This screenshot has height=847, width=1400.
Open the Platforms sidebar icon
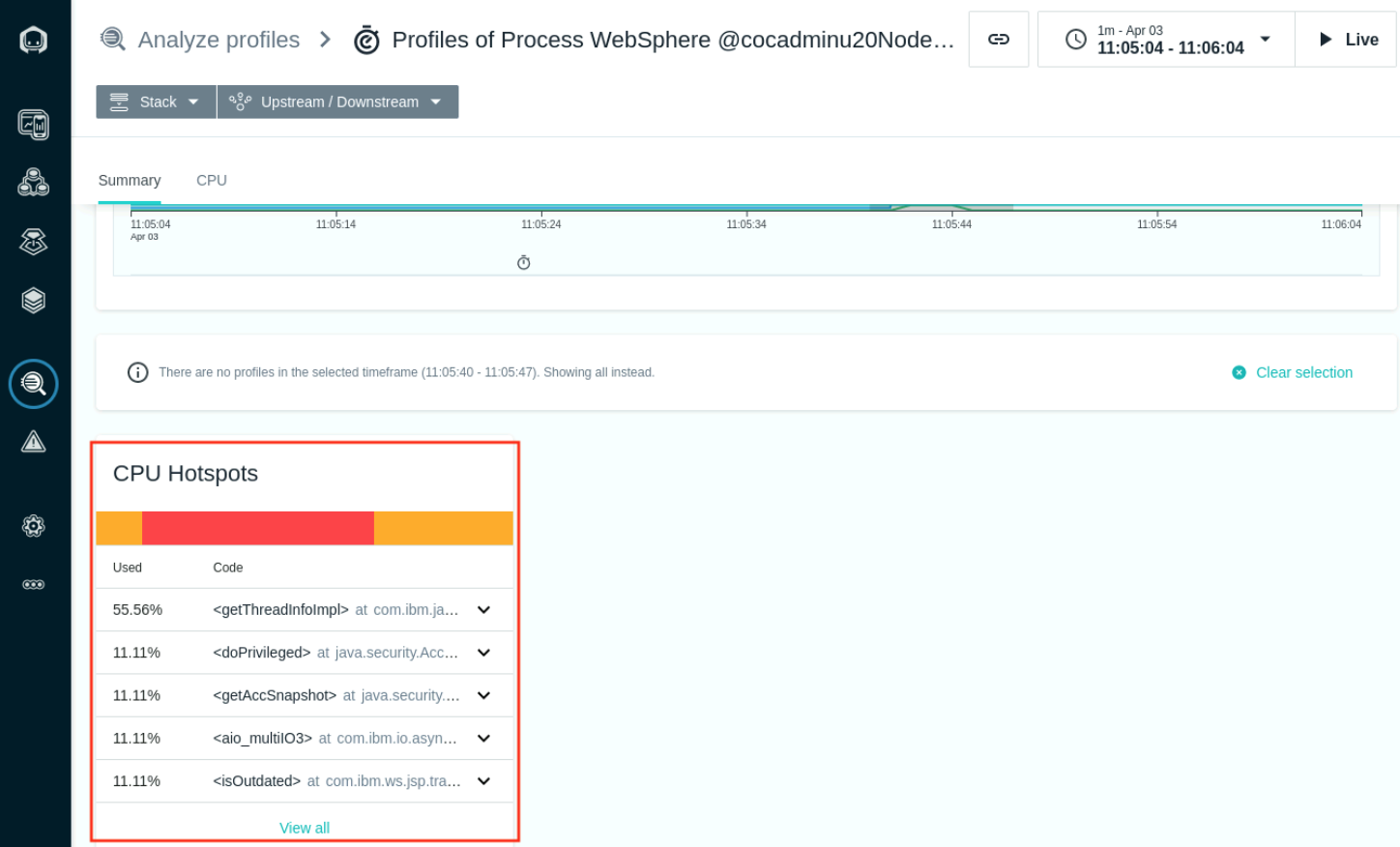[34, 242]
